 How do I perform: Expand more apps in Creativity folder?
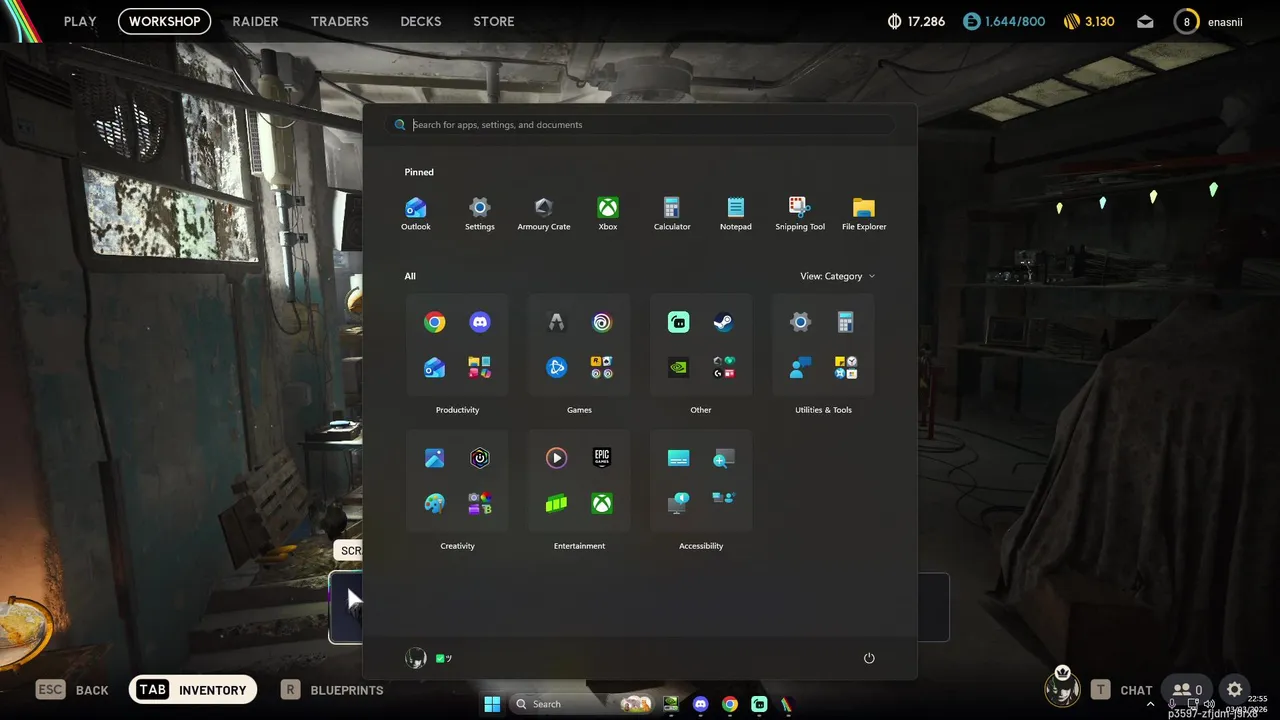point(480,504)
